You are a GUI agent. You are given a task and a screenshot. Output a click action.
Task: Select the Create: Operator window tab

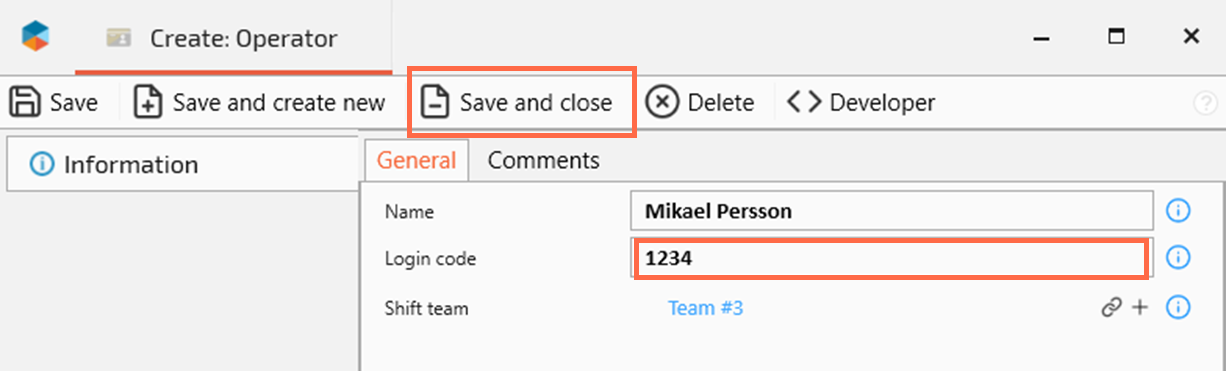tap(233, 38)
